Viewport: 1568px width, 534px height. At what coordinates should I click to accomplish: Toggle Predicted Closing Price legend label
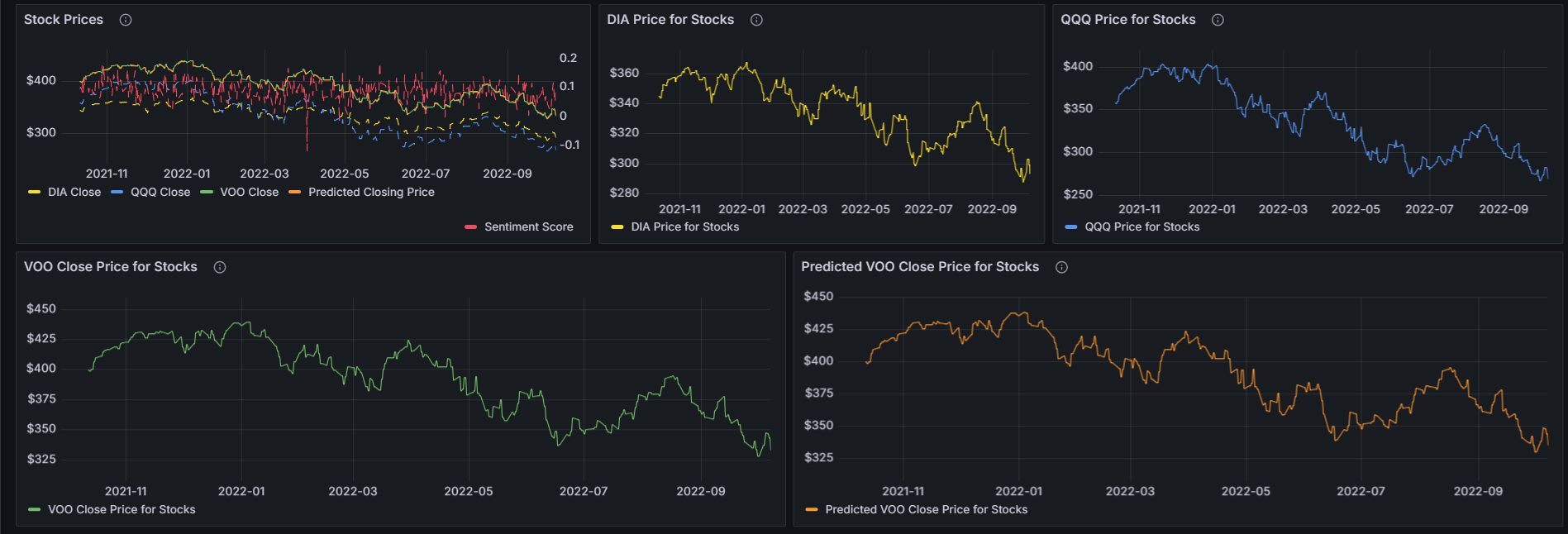371,192
